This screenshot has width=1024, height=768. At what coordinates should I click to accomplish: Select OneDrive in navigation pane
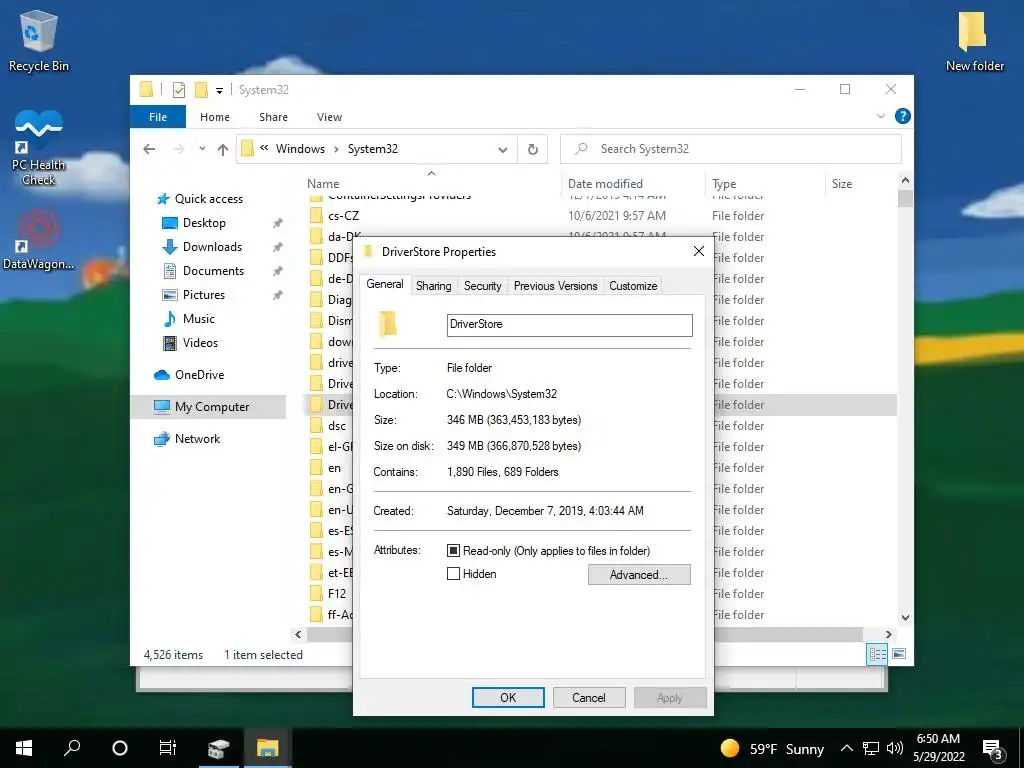[199, 375]
